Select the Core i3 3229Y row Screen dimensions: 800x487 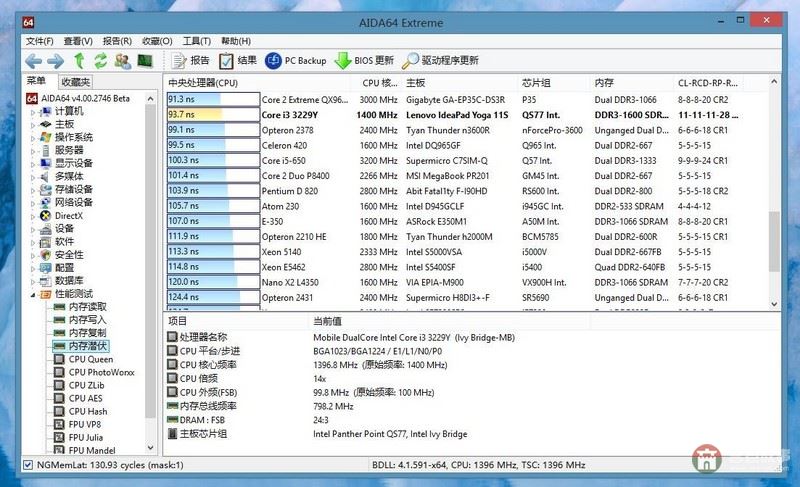454,115
